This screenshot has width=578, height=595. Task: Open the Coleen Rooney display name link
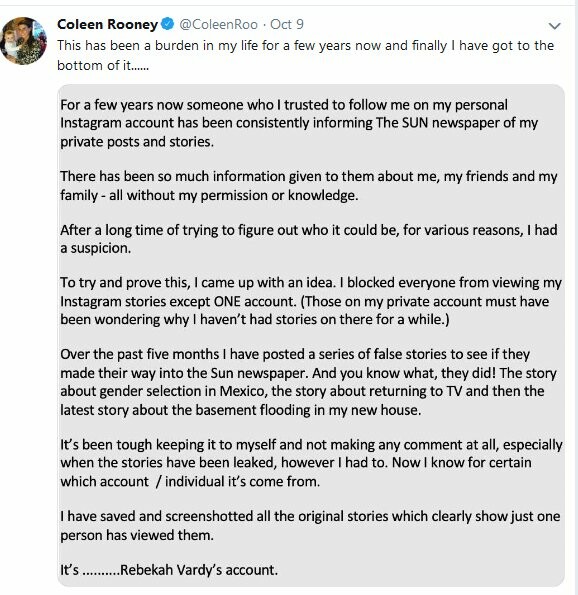tap(107, 24)
